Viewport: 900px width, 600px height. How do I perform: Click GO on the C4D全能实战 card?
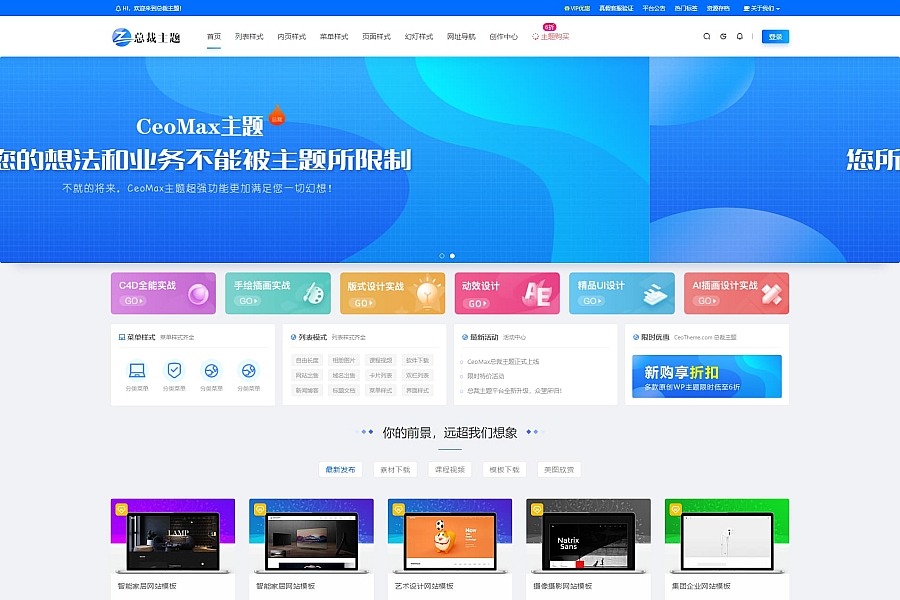pyautogui.click(x=133, y=301)
